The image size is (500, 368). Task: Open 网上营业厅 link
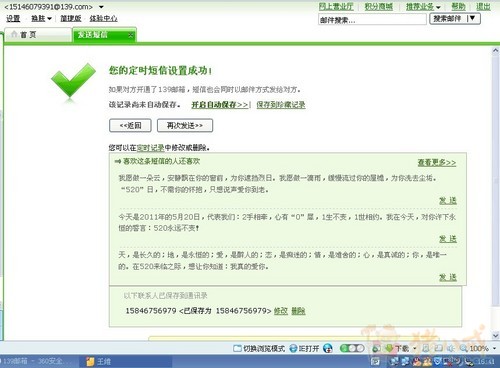coord(336,6)
